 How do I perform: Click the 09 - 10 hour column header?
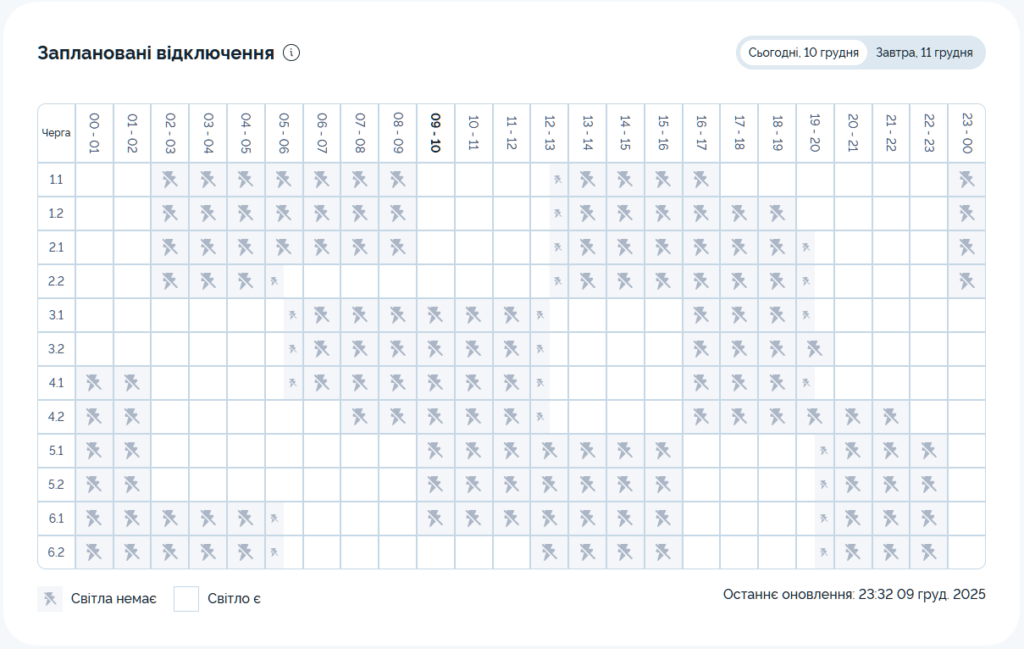tap(435, 133)
